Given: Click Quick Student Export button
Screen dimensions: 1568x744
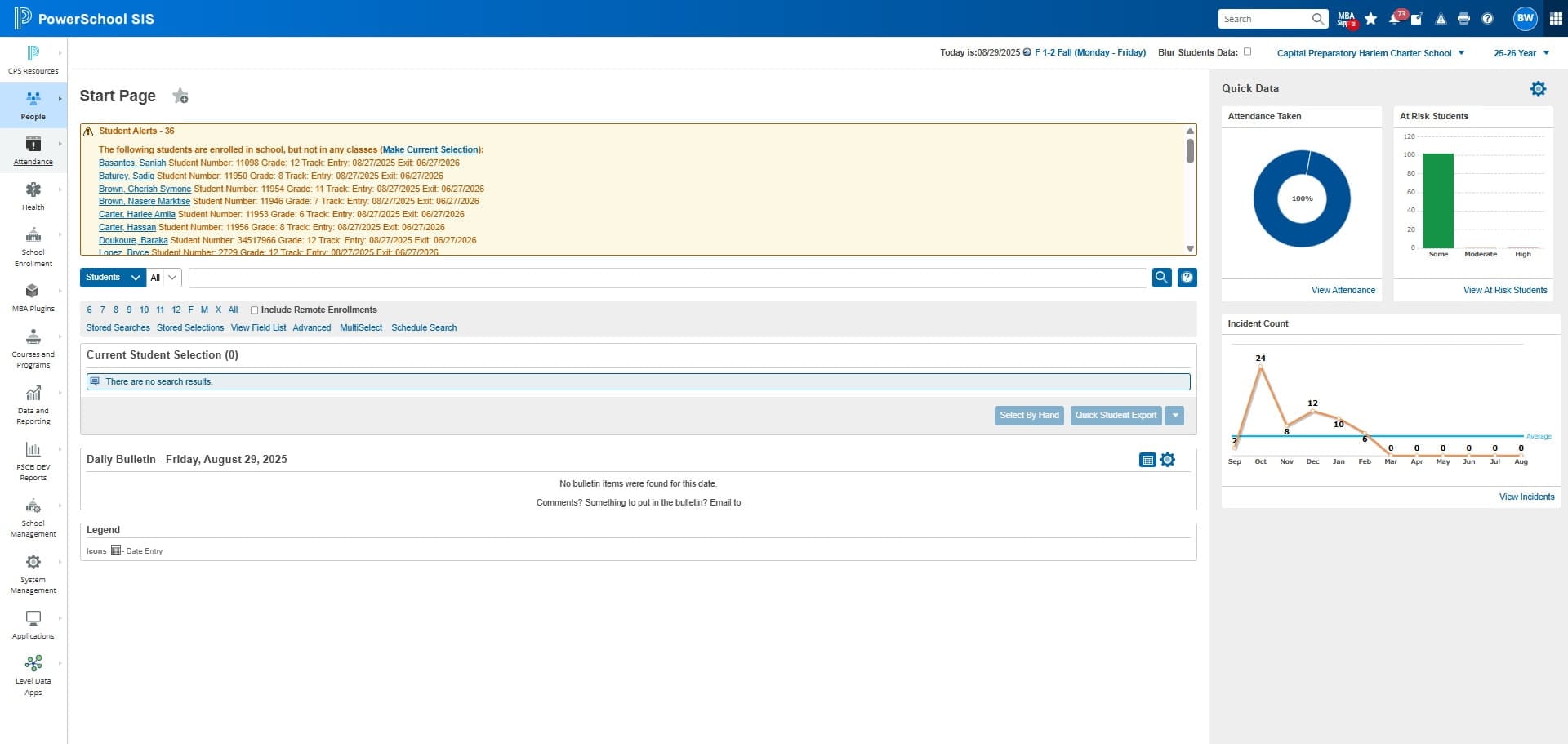Looking at the screenshot, I should [x=1116, y=416].
